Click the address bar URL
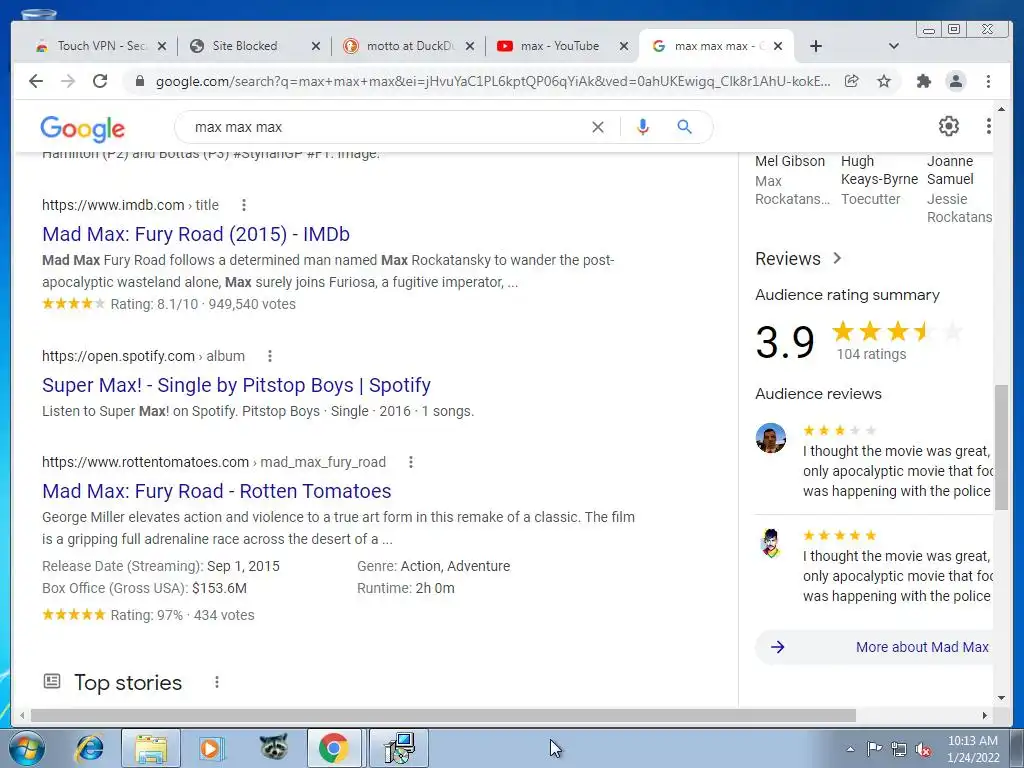1024x768 pixels. (x=493, y=82)
